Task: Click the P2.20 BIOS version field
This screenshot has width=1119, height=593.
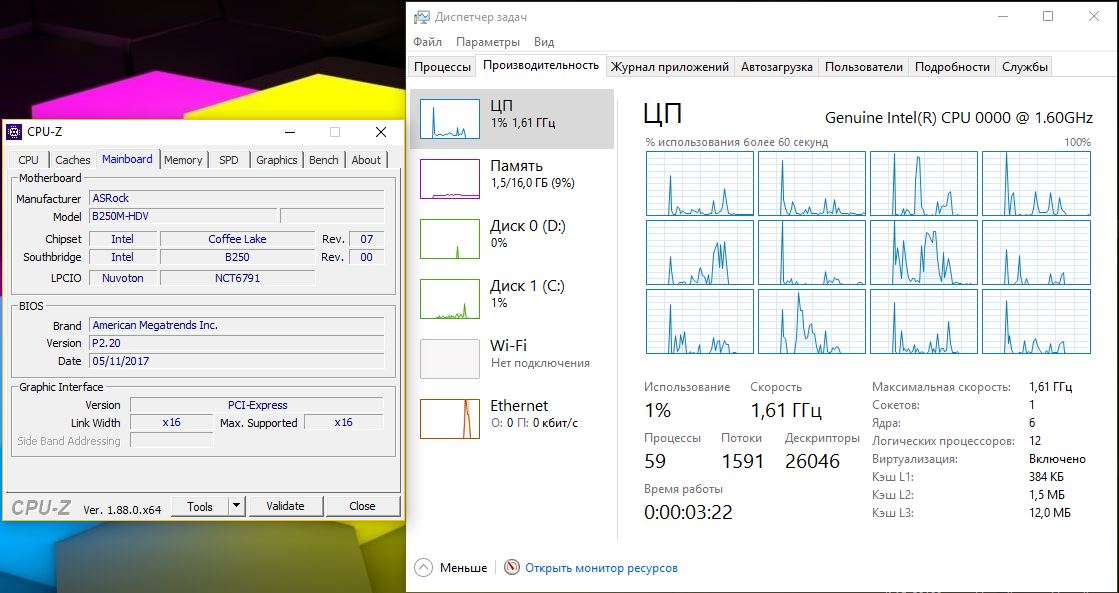Action: [237, 343]
